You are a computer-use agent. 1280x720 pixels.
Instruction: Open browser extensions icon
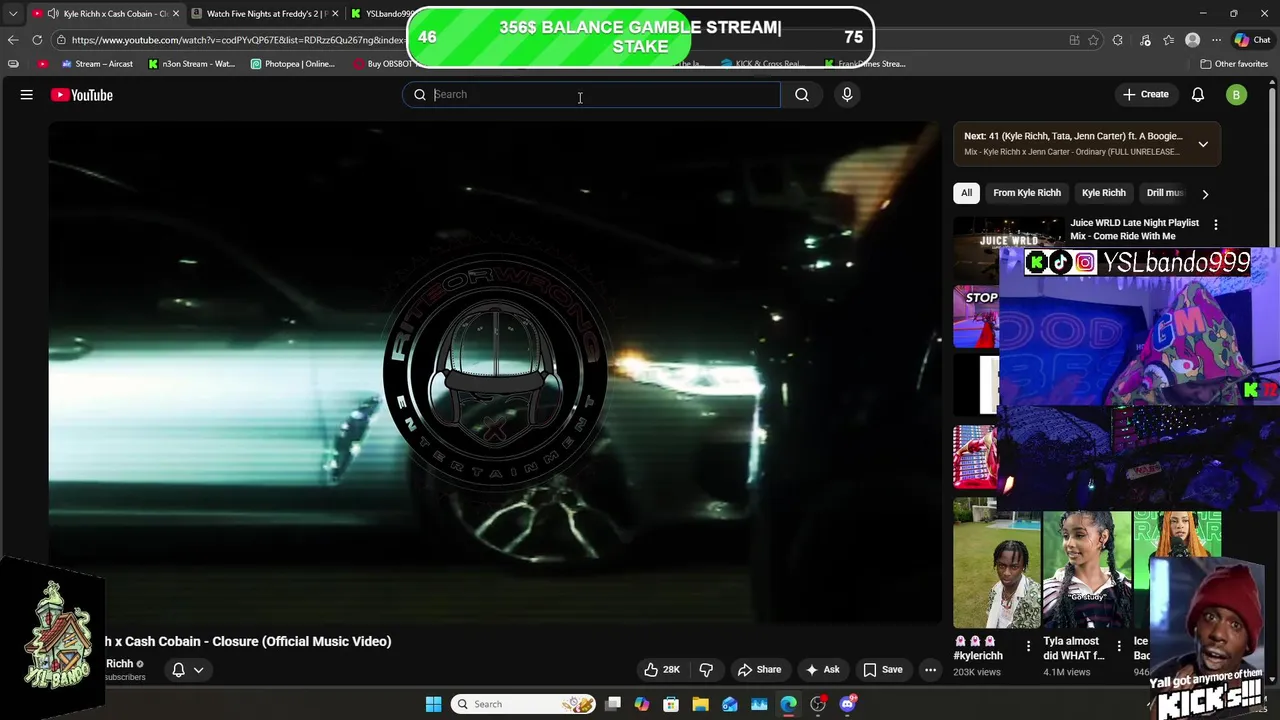coord(1118,40)
